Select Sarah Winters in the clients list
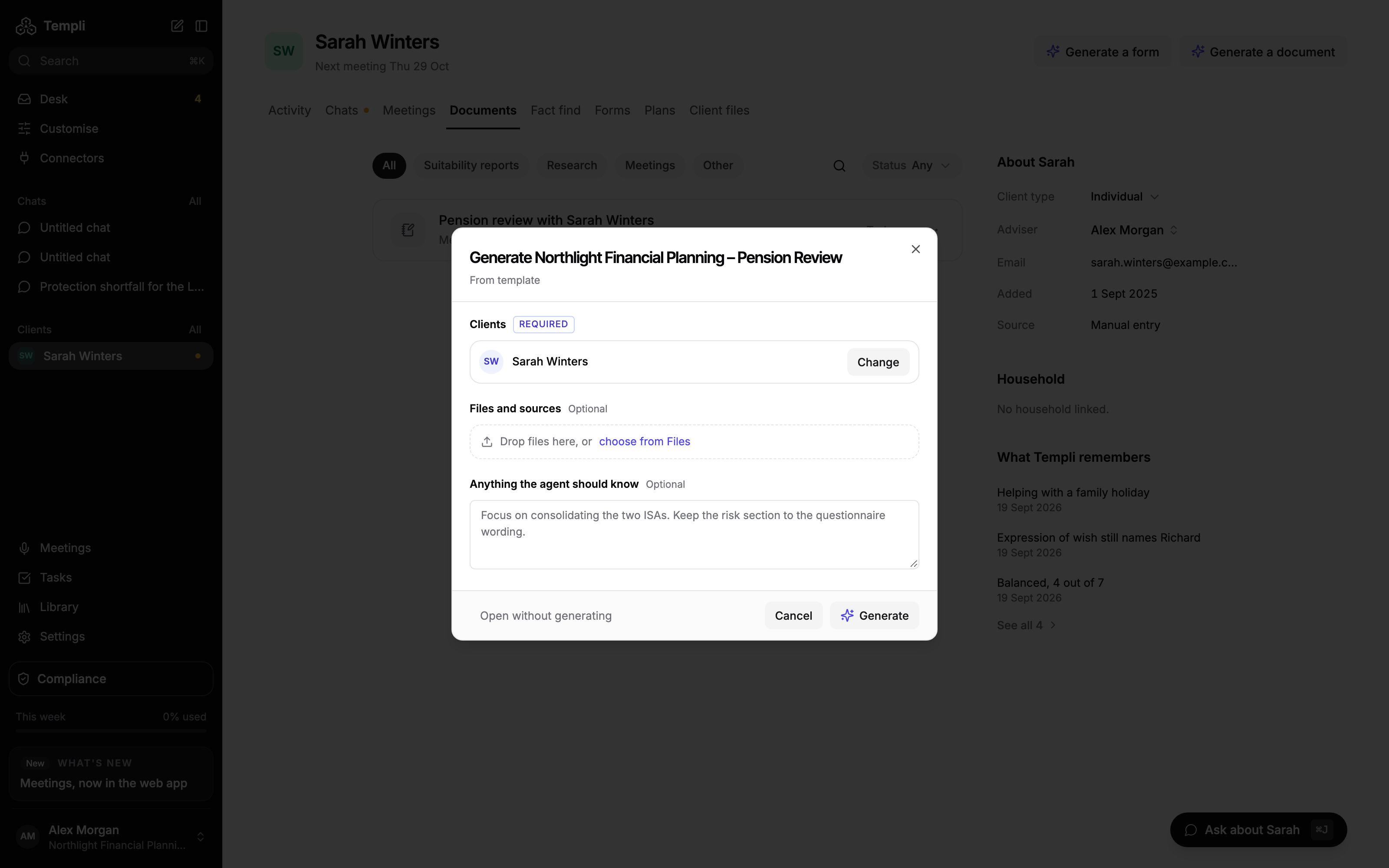1389x868 pixels. coord(111,356)
